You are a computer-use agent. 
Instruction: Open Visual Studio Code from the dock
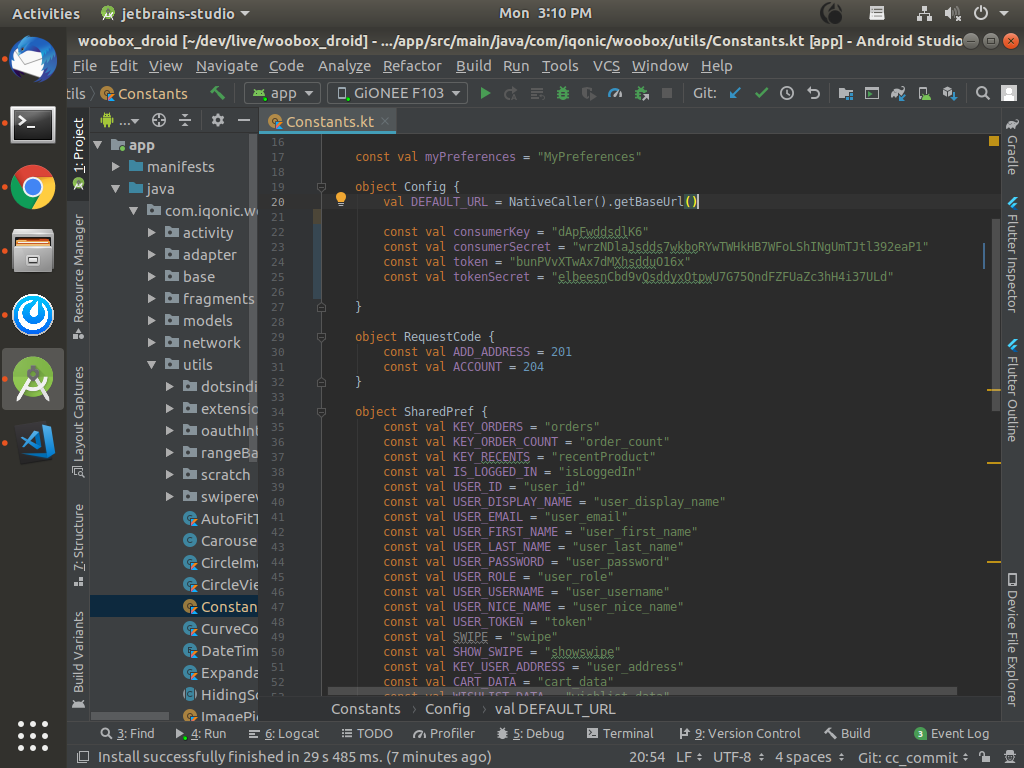(x=33, y=443)
